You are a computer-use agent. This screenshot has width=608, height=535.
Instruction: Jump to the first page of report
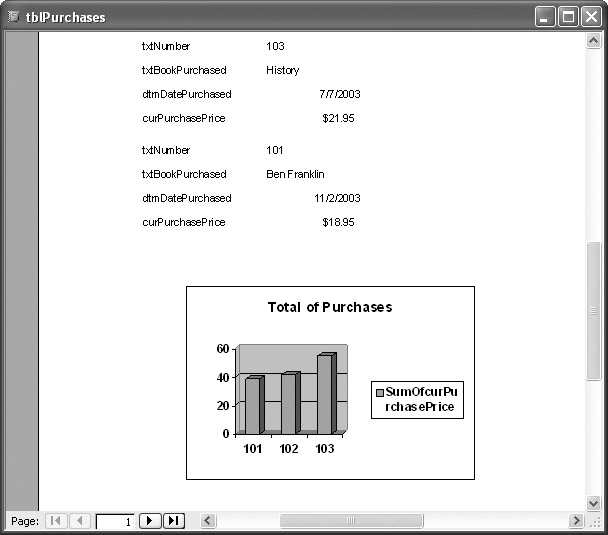(x=55, y=521)
